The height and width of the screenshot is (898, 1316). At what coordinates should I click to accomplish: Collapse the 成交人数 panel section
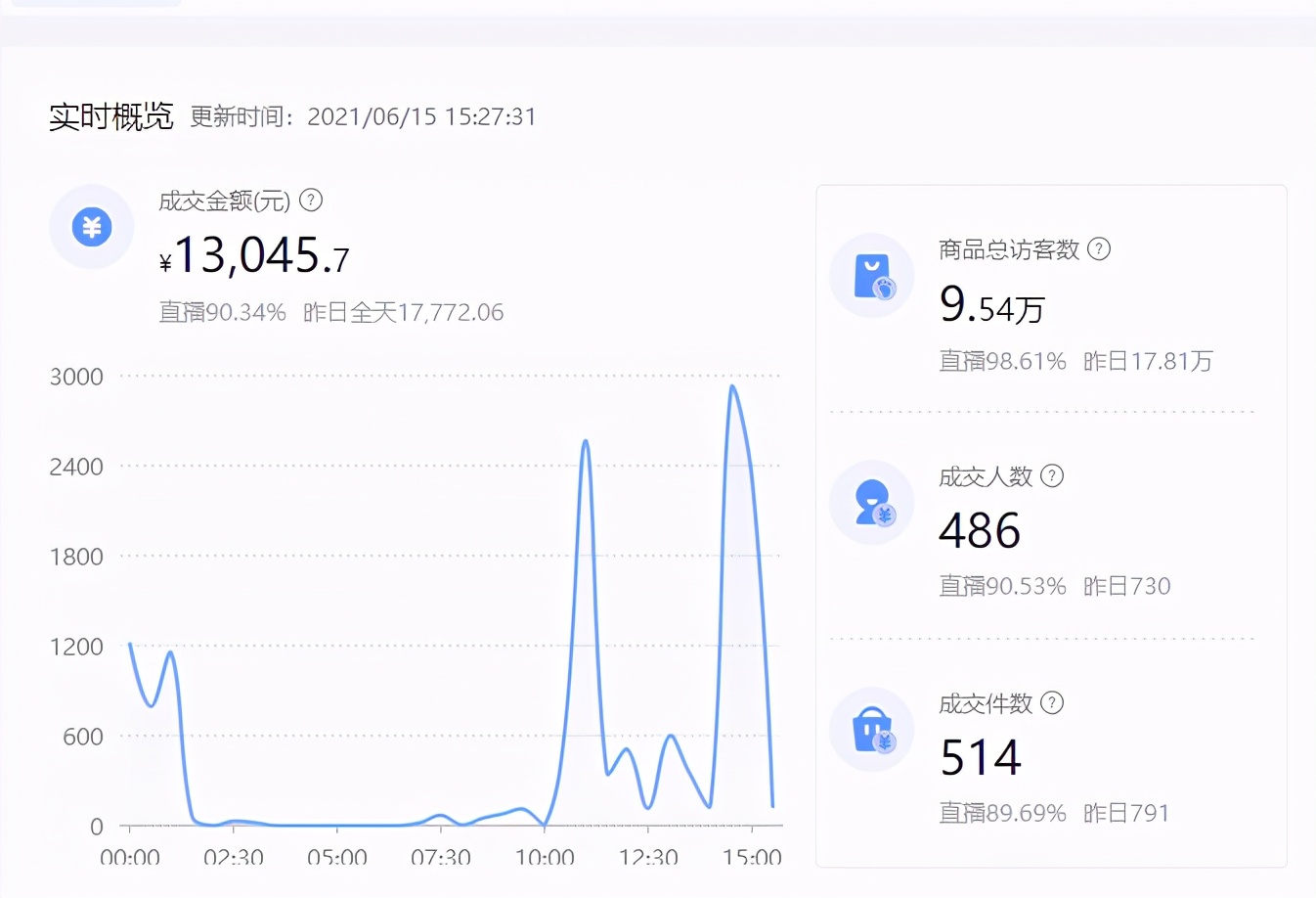point(987,476)
